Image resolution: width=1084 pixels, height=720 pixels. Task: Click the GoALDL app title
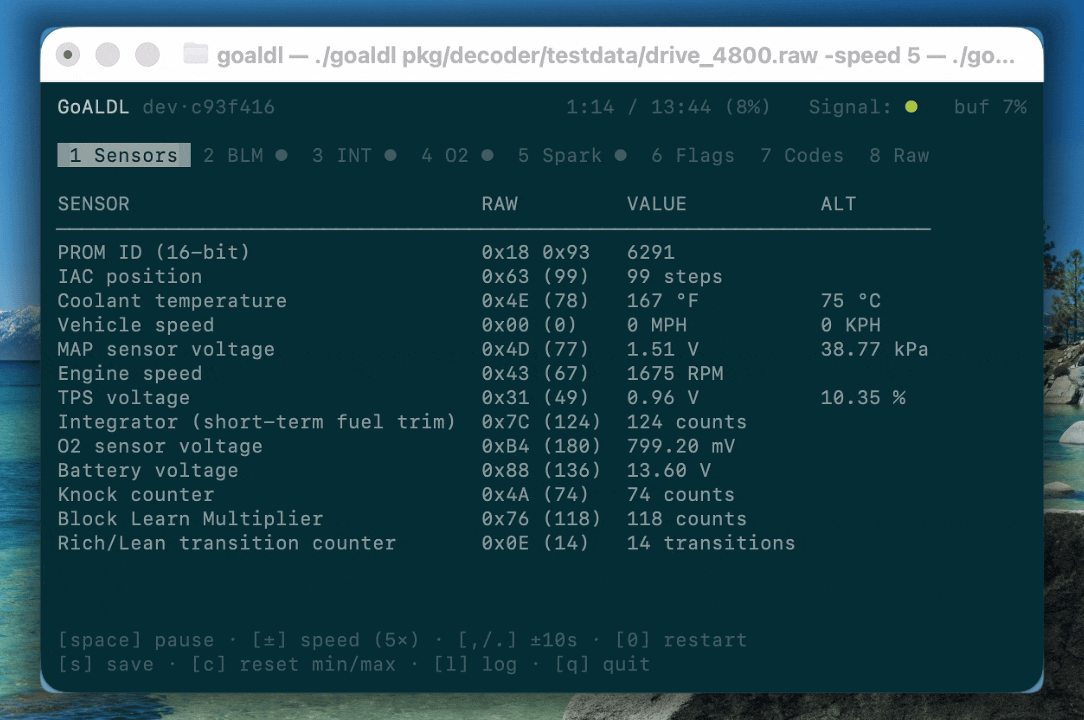[93, 107]
